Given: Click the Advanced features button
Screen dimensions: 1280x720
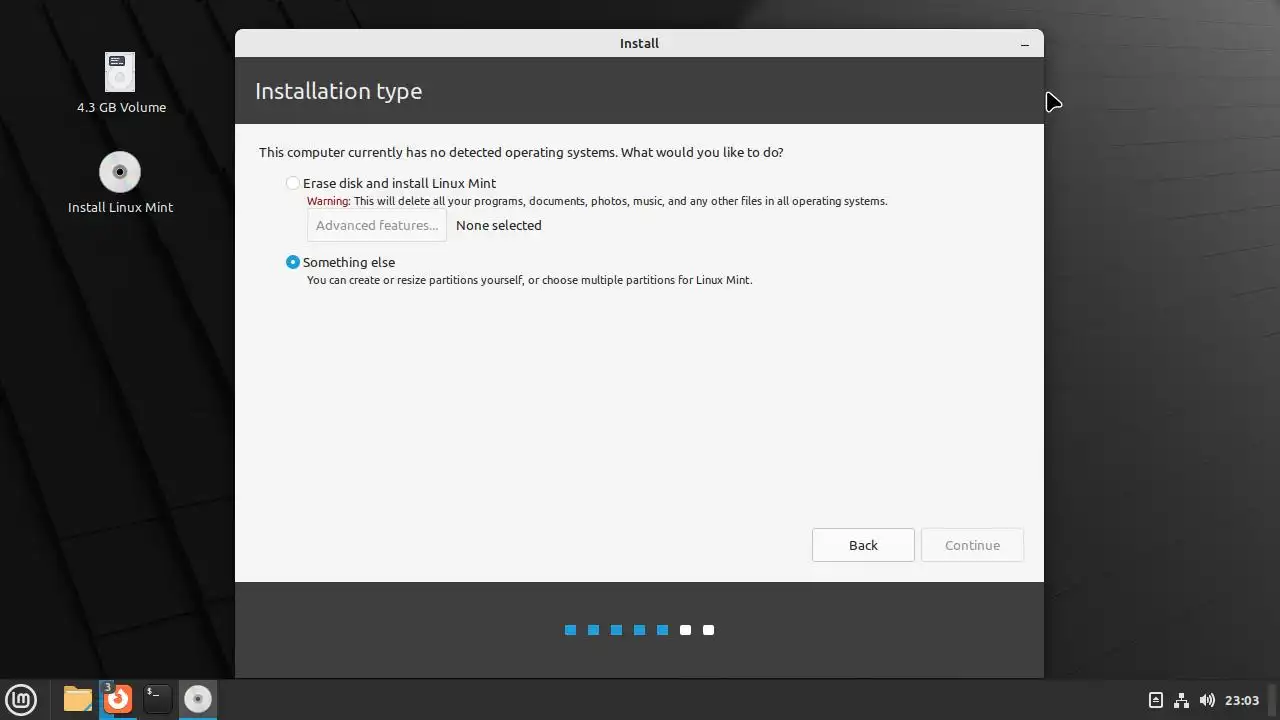Looking at the screenshot, I should coord(377,225).
